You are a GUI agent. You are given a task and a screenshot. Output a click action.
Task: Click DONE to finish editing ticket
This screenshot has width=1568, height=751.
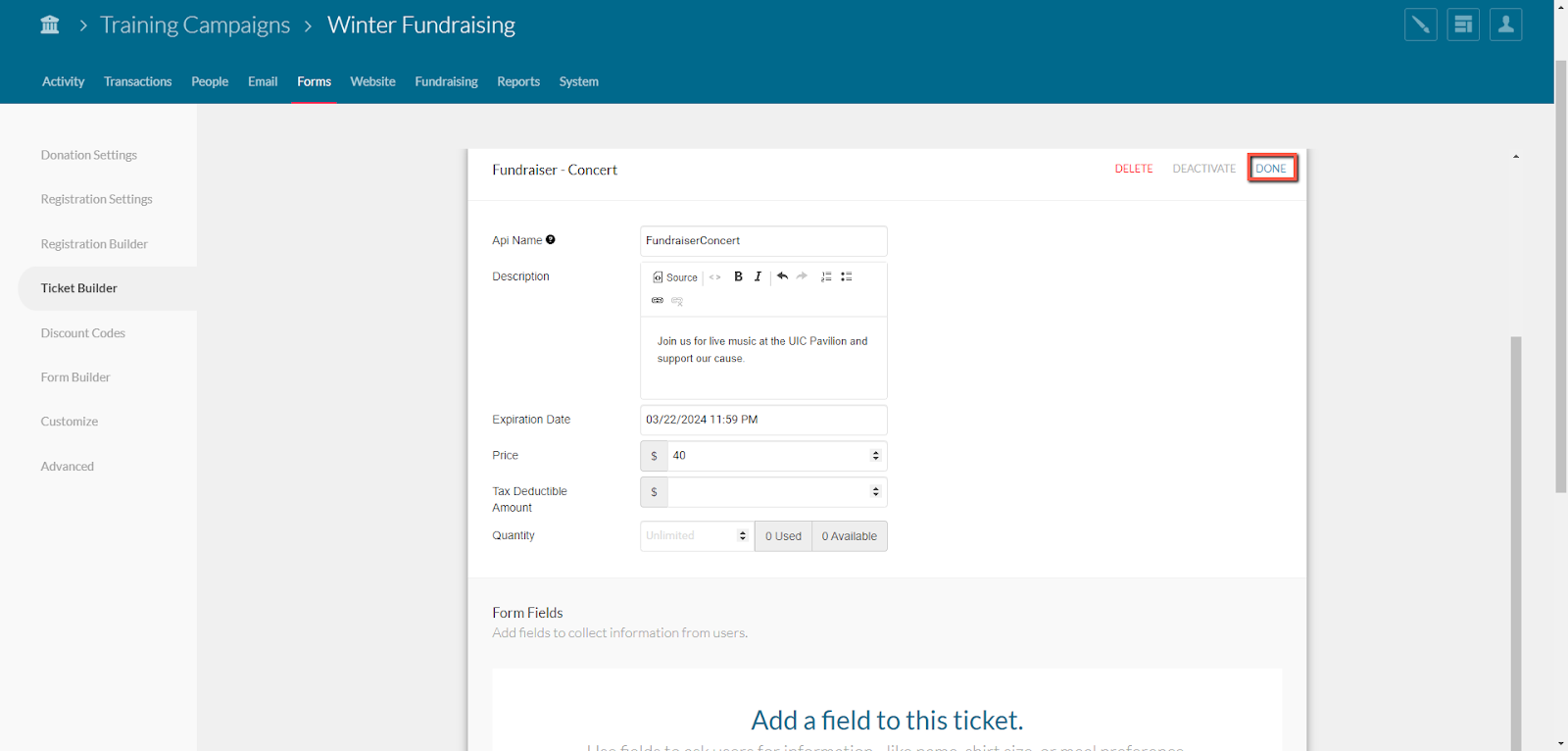click(x=1272, y=169)
